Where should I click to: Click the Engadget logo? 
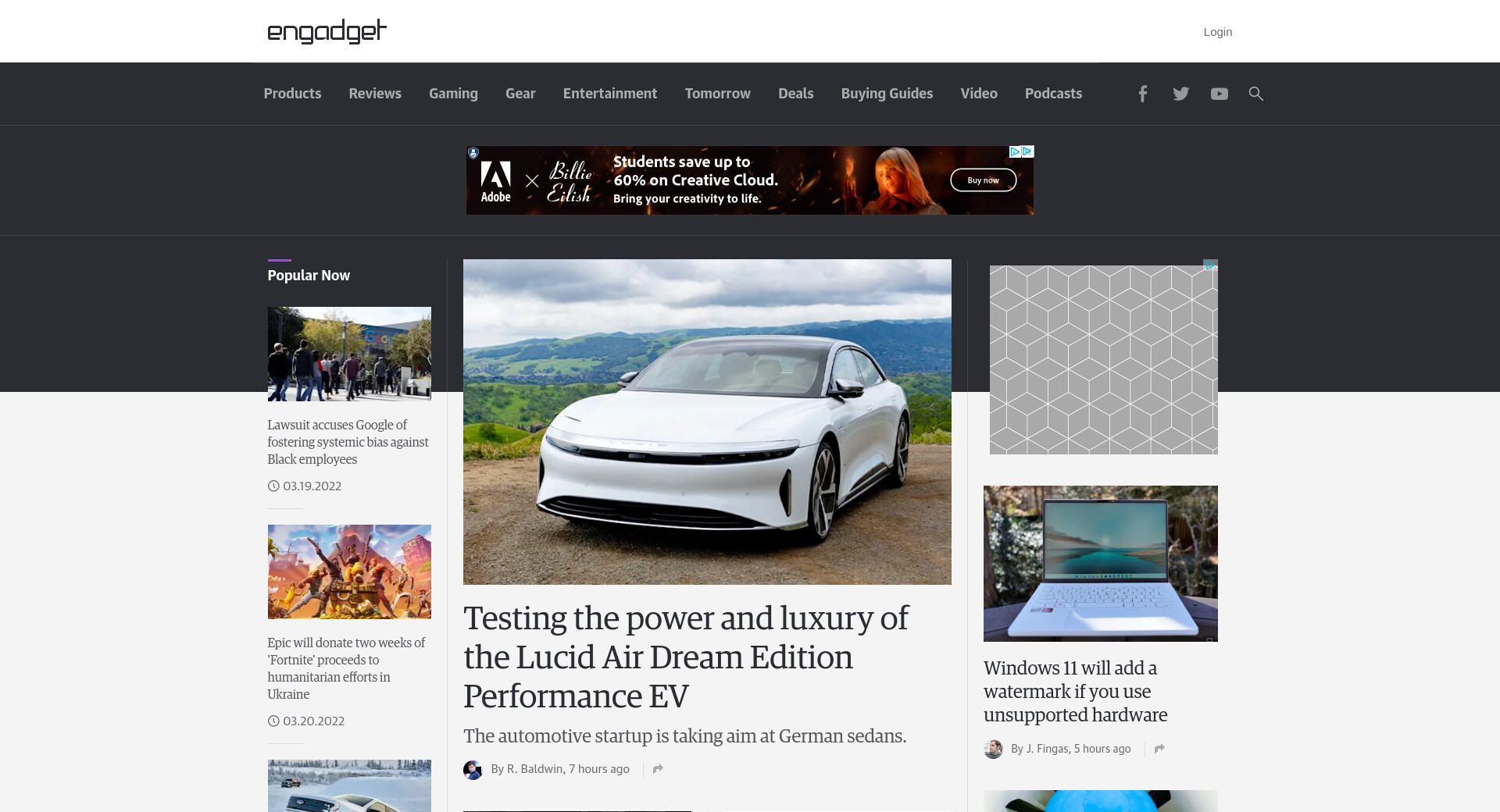pyautogui.click(x=327, y=31)
